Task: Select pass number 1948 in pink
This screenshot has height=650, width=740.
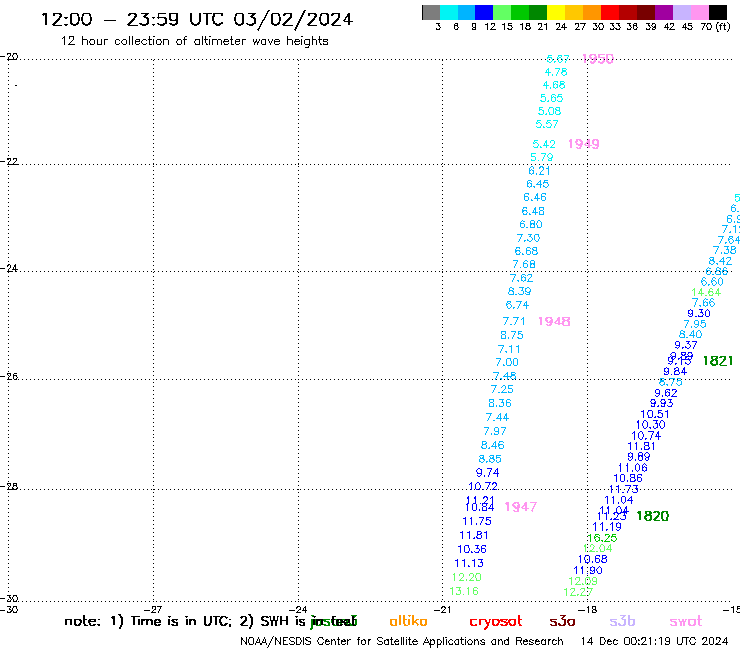Action: pyautogui.click(x=554, y=321)
